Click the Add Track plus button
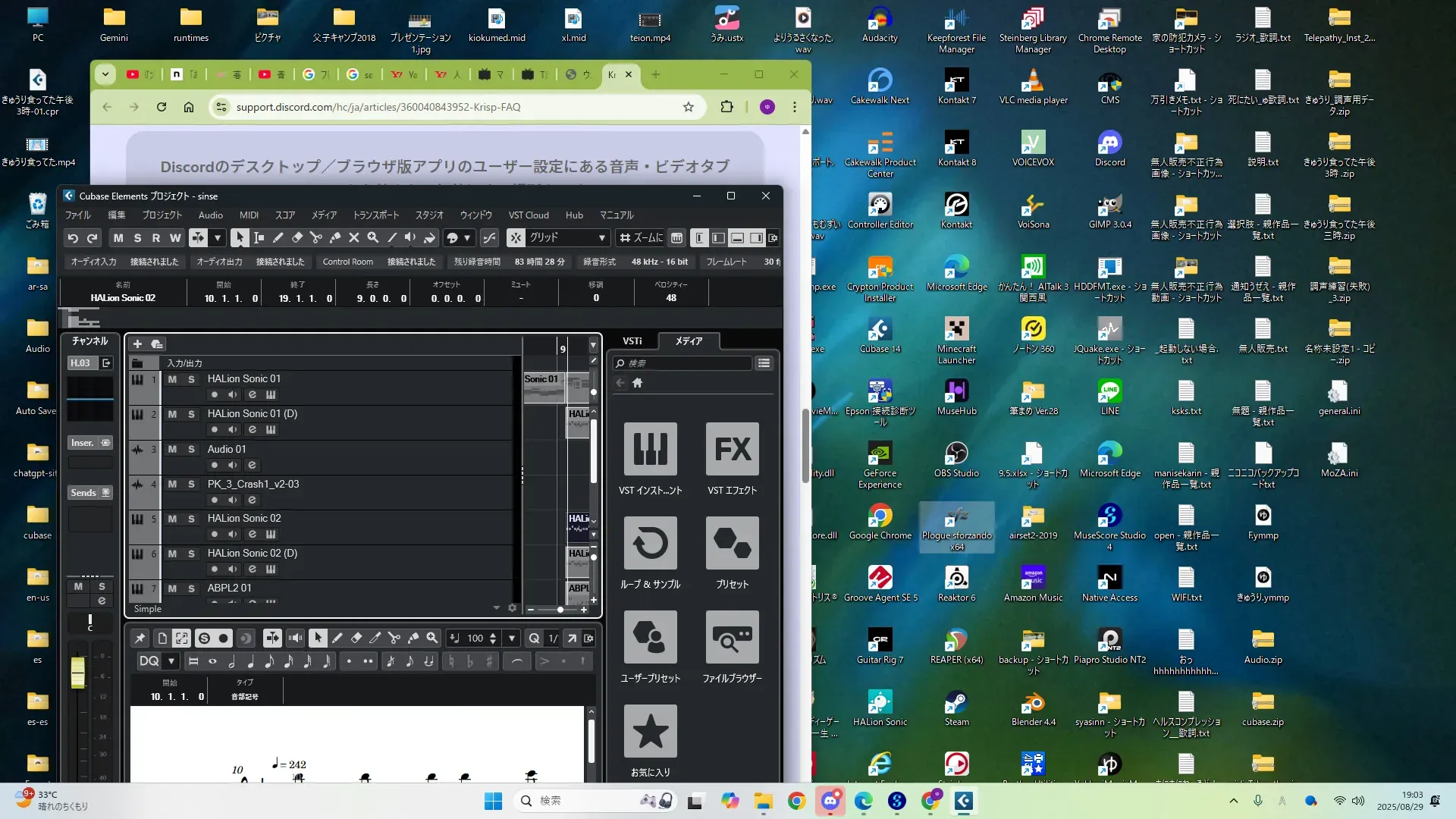 pos(137,344)
